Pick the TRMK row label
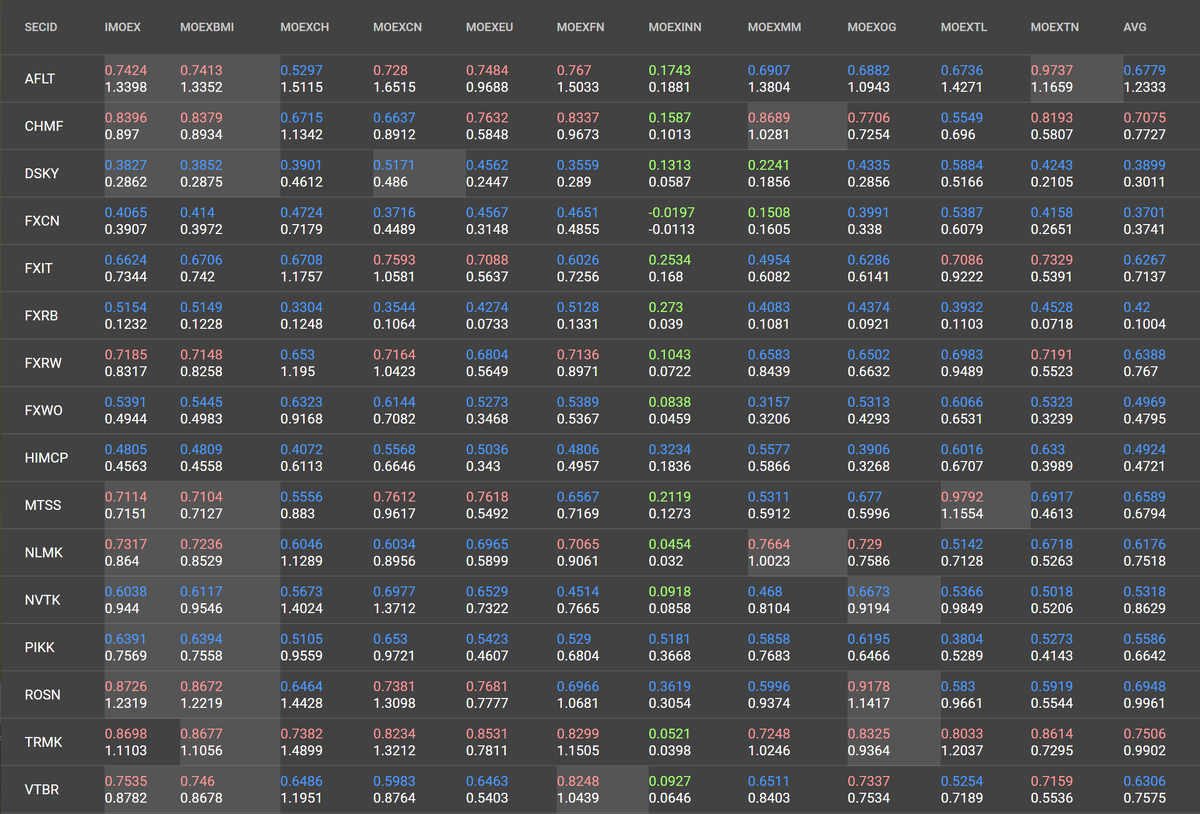Viewport: 1200px width, 814px height. point(43,742)
